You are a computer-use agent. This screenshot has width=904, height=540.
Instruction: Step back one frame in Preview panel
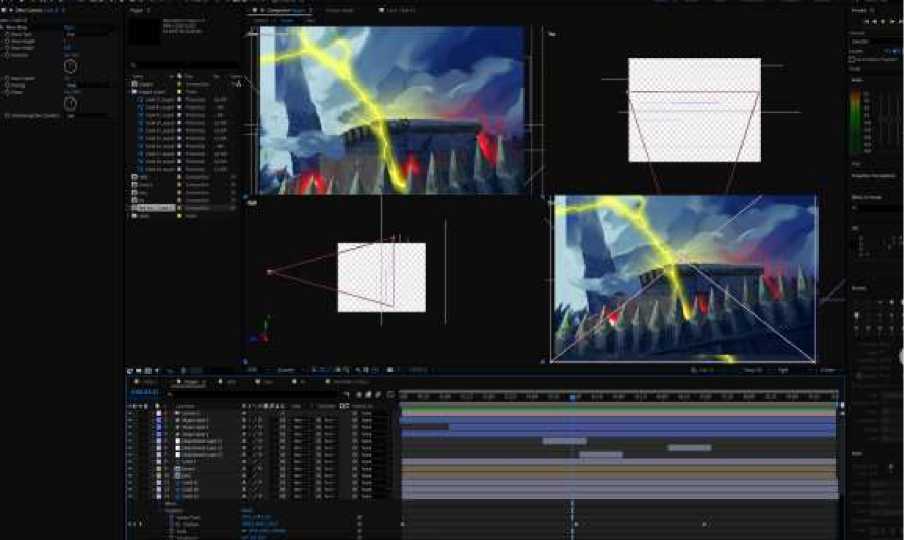(x=875, y=21)
